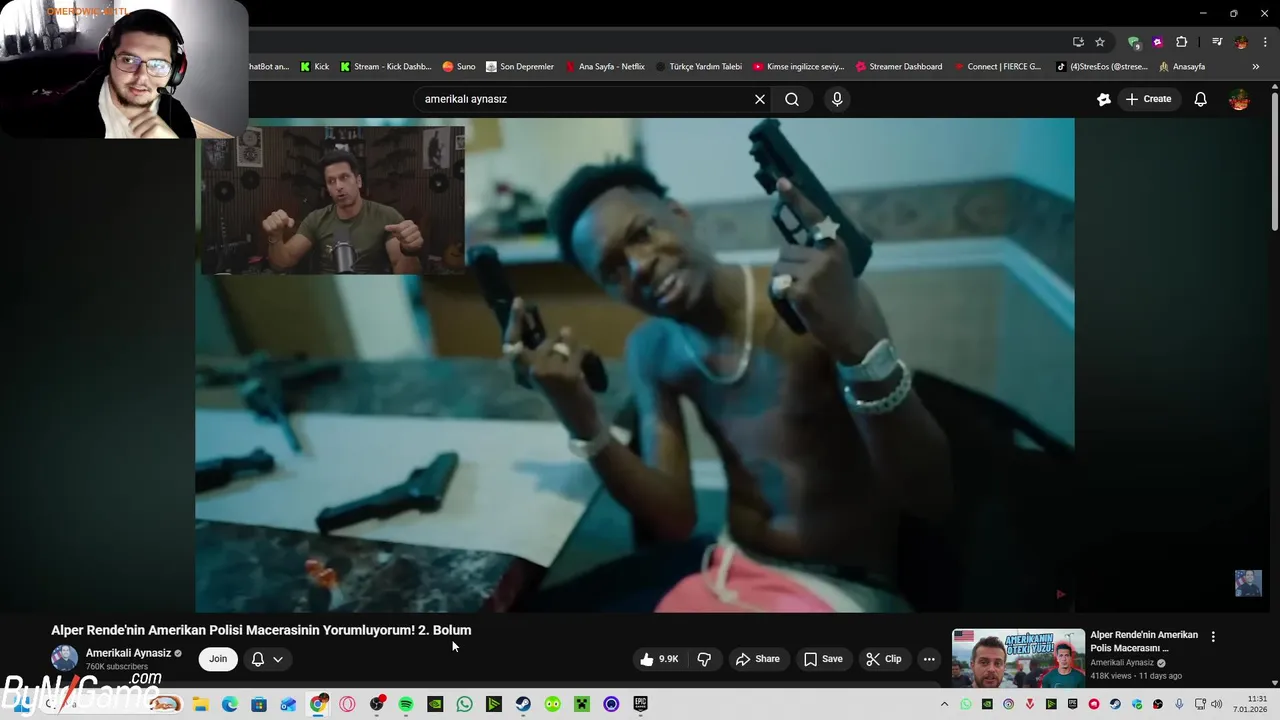Open Steam from taskbar
The width and height of the screenshot is (1280, 720).
(523, 704)
